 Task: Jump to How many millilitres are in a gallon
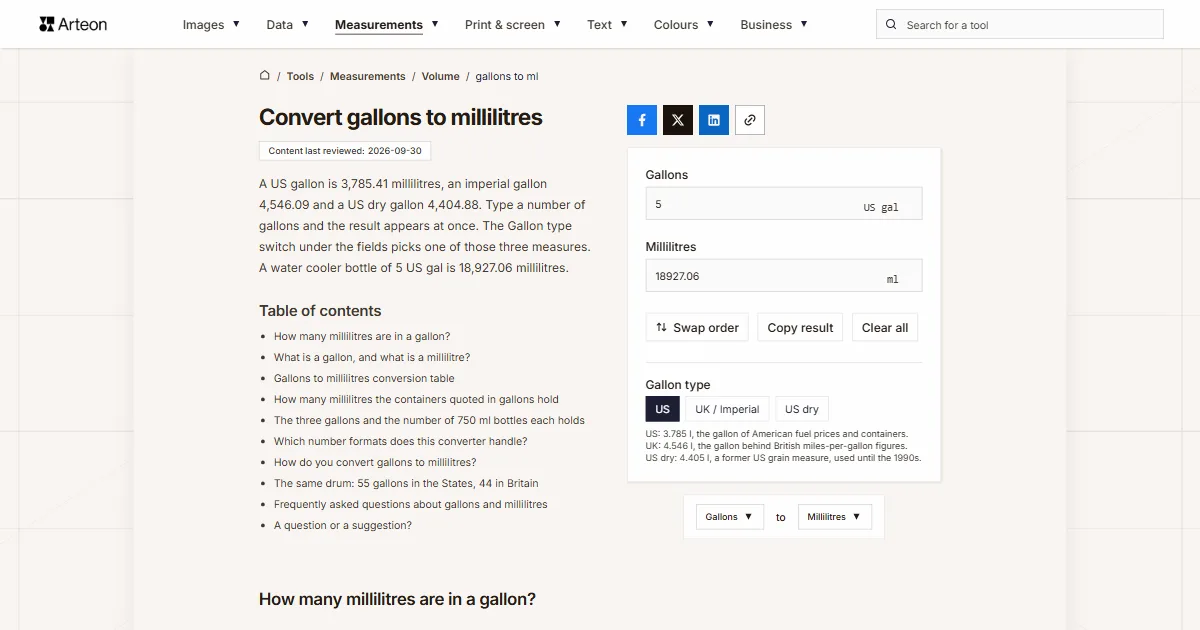(x=362, y=336)
